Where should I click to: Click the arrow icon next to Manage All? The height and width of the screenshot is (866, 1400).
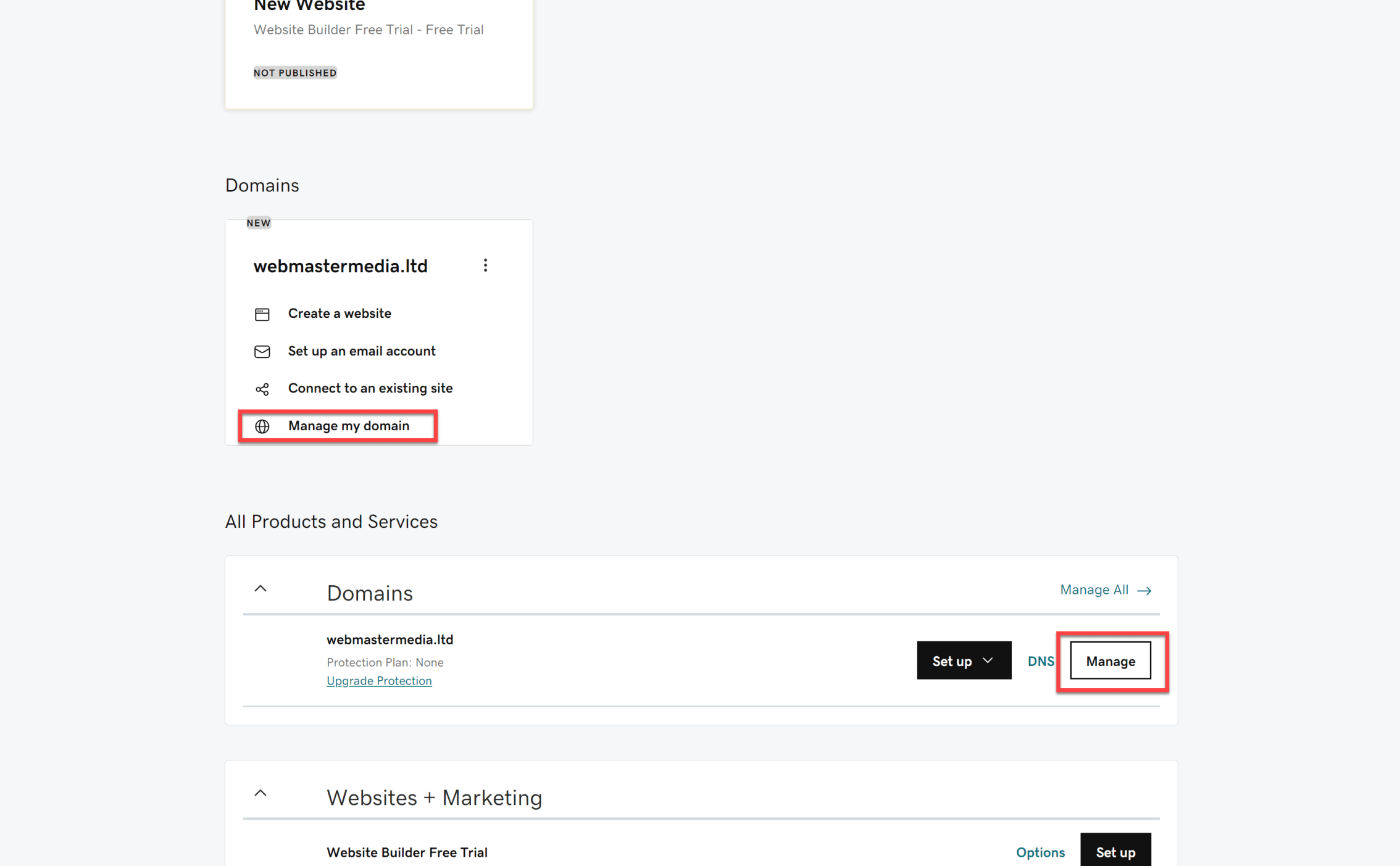click(1144, 591)
